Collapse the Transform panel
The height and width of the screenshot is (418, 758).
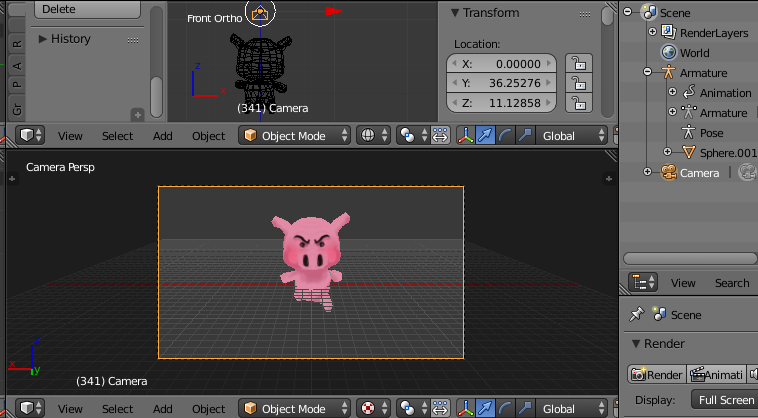click(455, 13)
